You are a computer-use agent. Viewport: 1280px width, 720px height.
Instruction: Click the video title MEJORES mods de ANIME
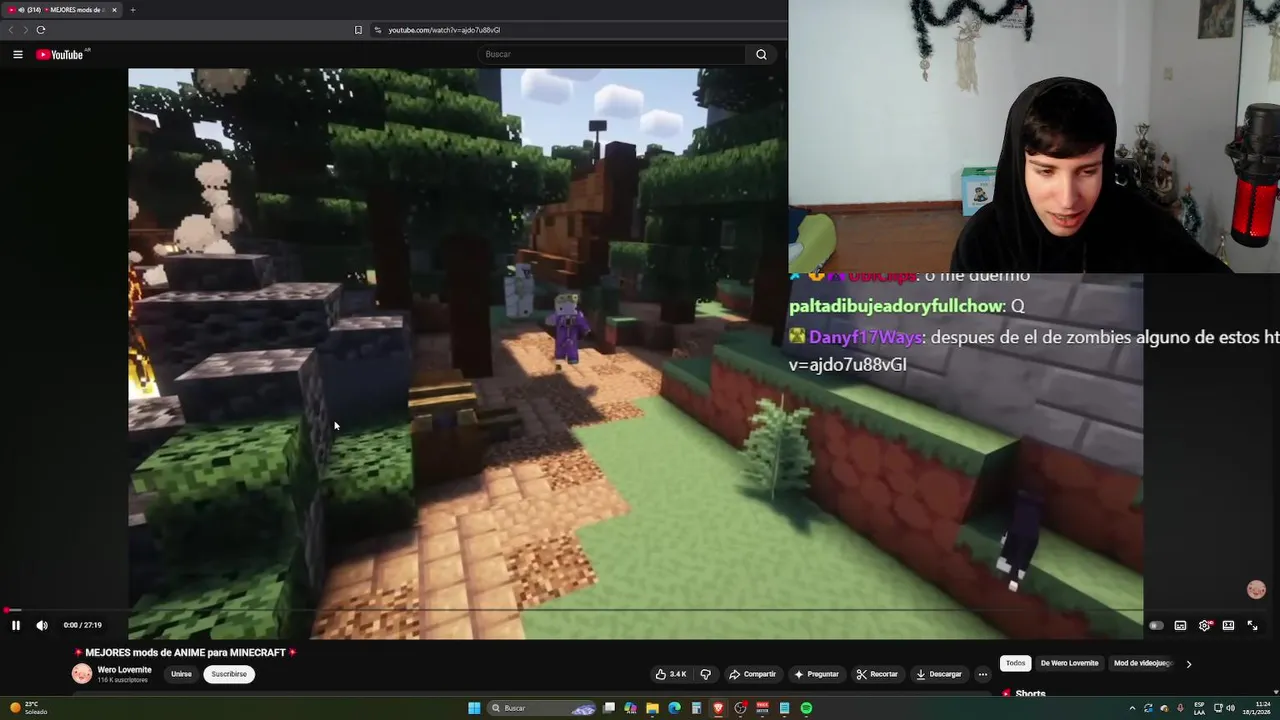[x=186, y=653]
